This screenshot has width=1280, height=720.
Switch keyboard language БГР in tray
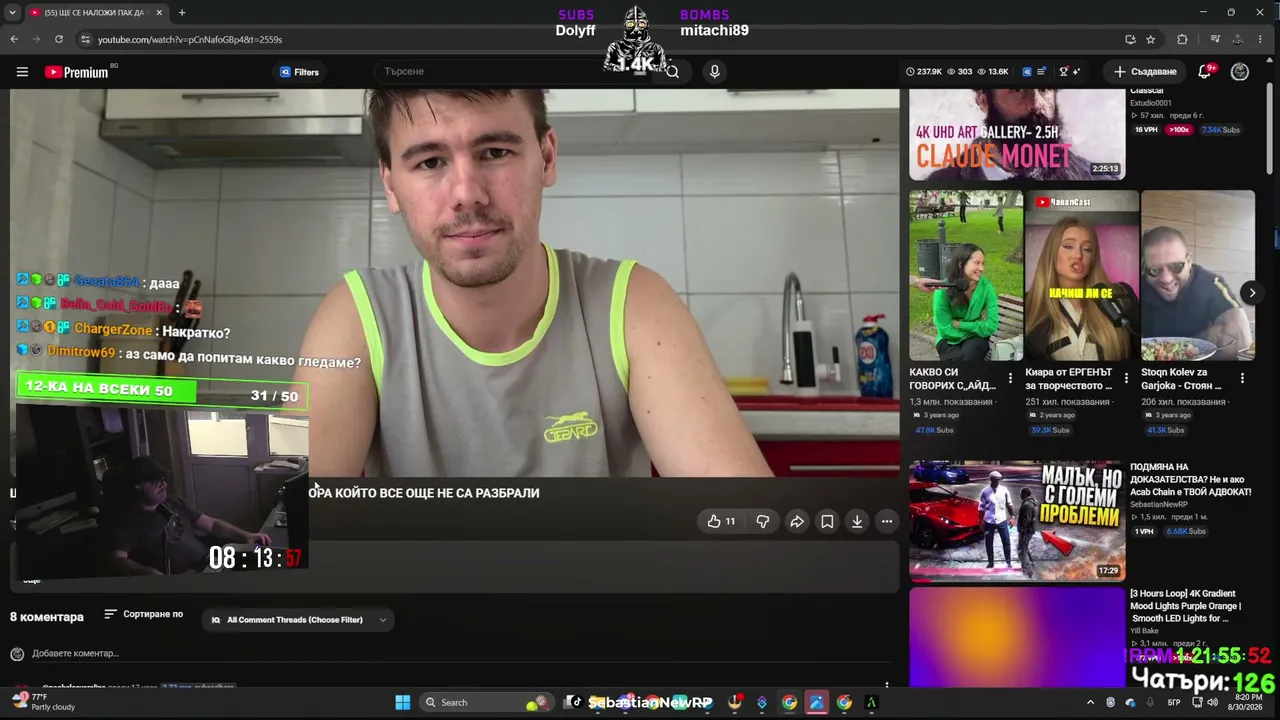tap(1174, 702)
